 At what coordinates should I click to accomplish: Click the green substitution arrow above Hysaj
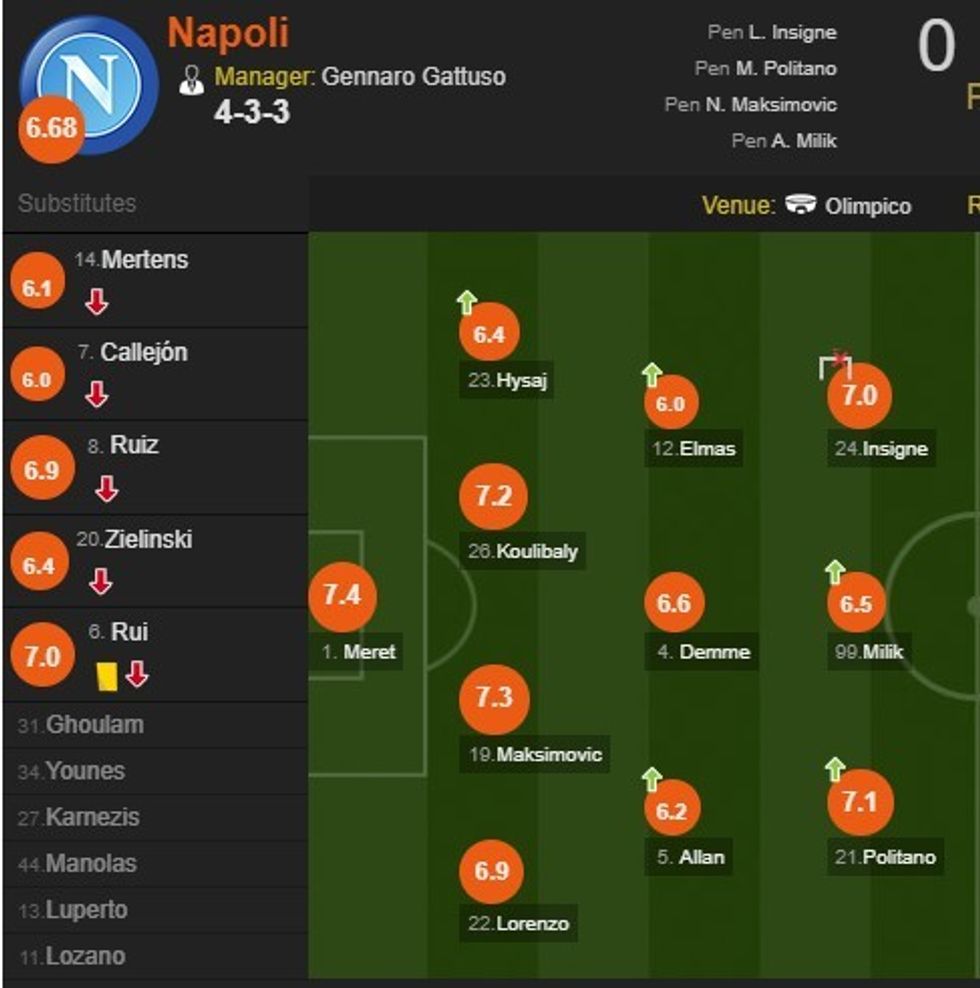click(x=466, y=301)
